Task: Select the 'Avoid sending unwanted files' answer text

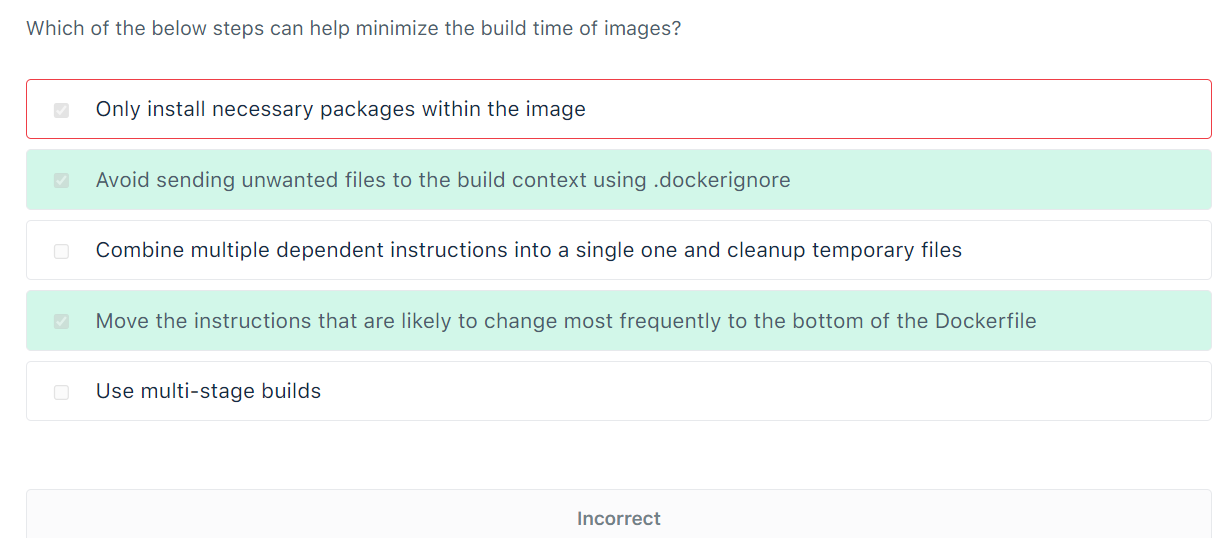Action: click(x=442, y=180)
